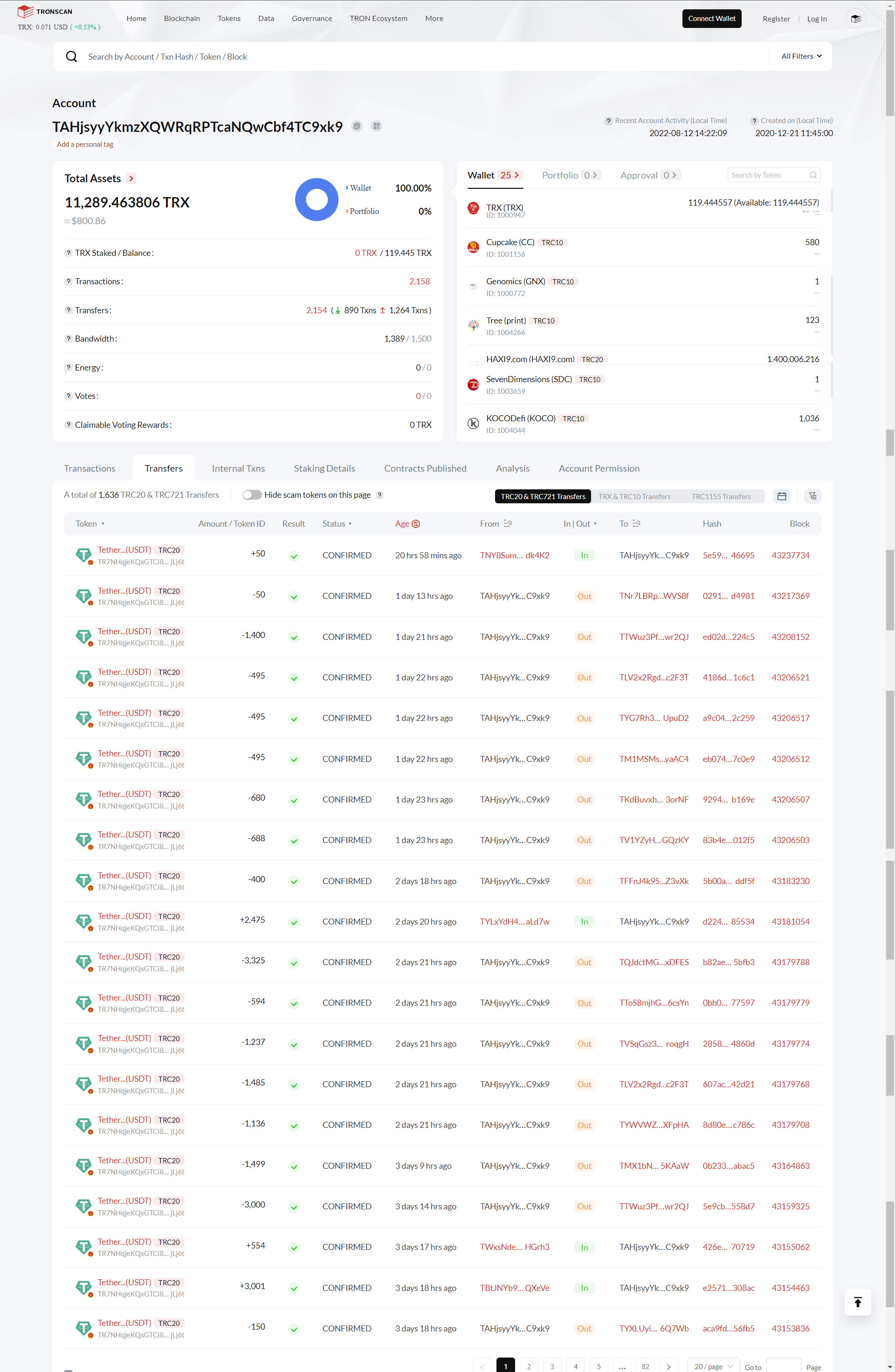The height and width of the screenshot is (1372, 895).
Task: Open the Blockchain navigation menu
Action: pyautogui.click(x=182, y=19)
